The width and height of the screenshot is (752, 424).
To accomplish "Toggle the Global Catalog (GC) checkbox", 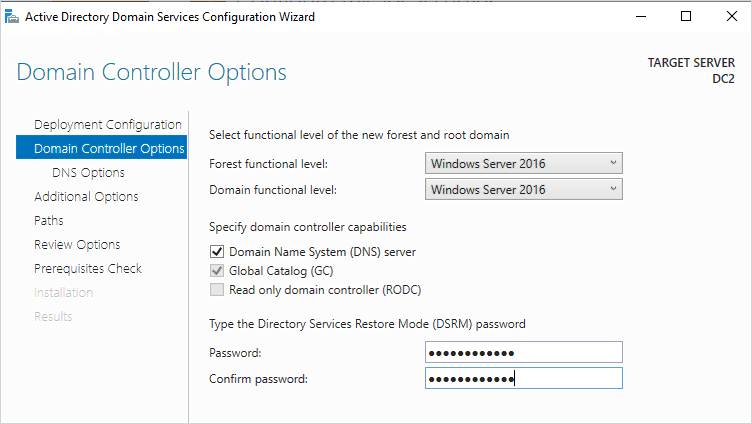I will [x=217, y=271].
